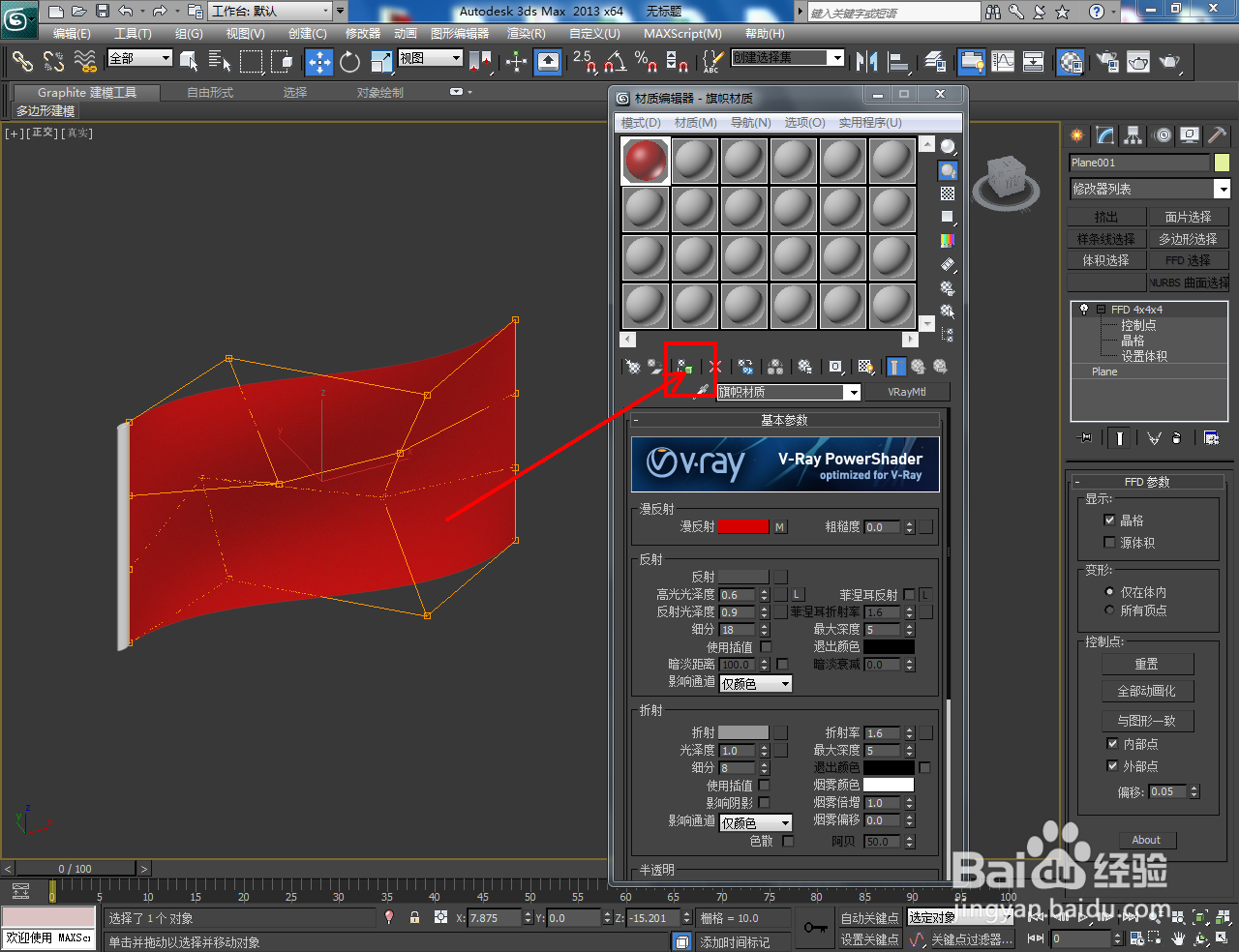
Task: Open the 修改器列表 modifier list dropdown
Action: [1149, 189]
